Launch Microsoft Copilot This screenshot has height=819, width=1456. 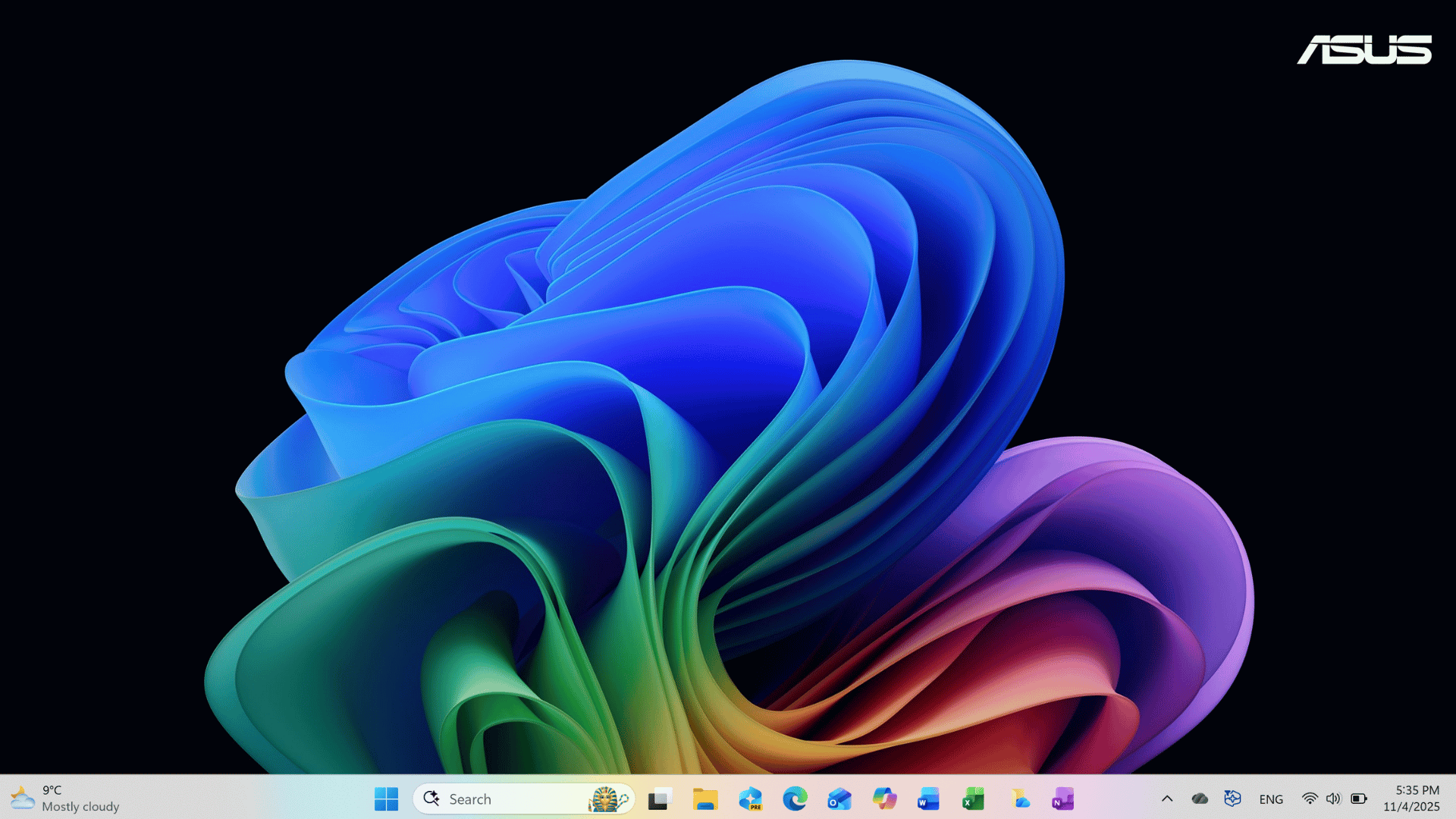883,799
